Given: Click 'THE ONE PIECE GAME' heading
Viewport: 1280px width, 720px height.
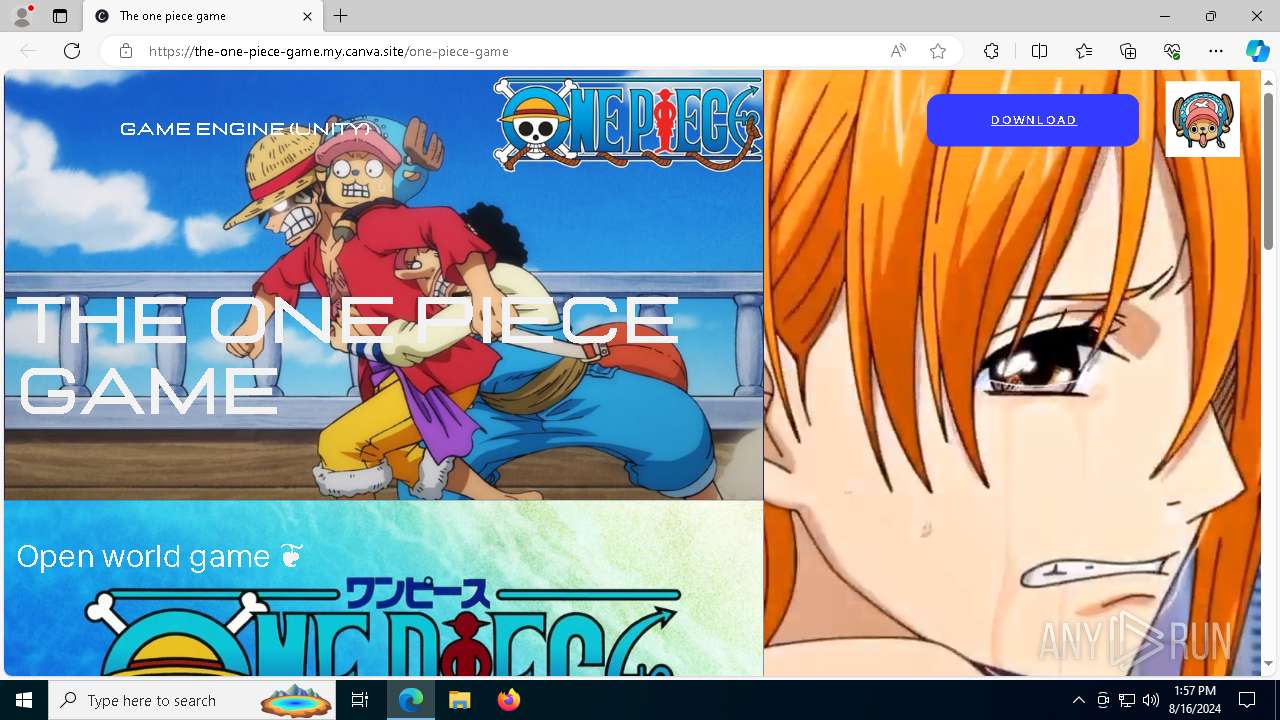Looking at the screenshot, I should [x=347, y=355].
